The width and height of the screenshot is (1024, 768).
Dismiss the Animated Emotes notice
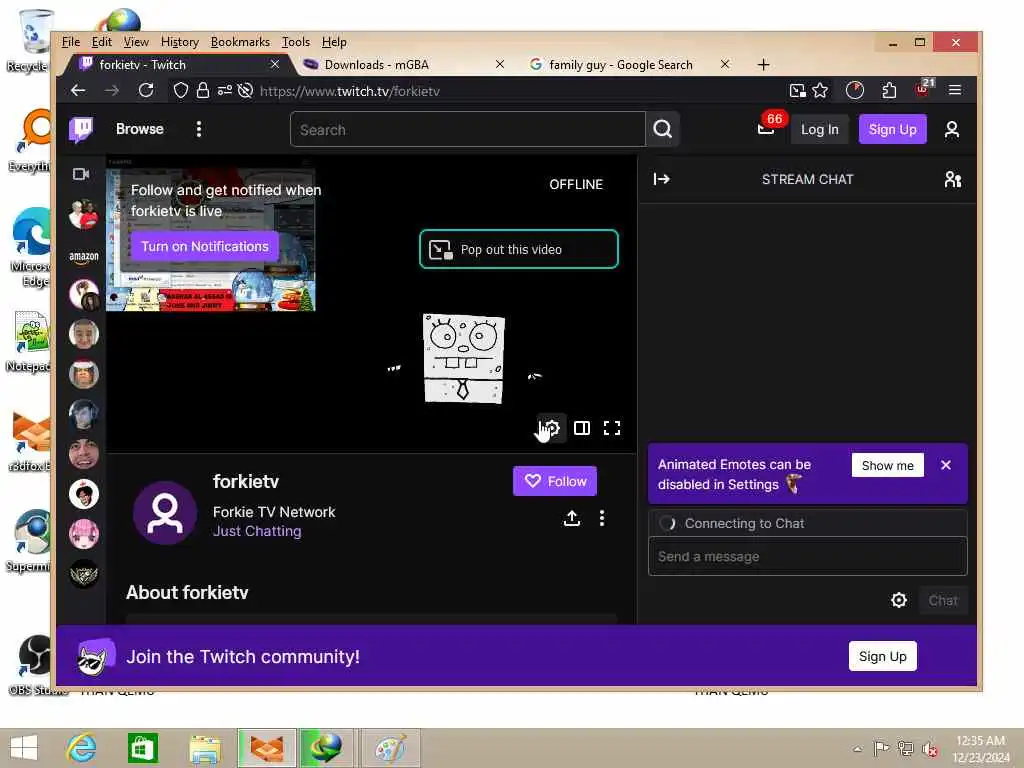[x=946, y=465]
